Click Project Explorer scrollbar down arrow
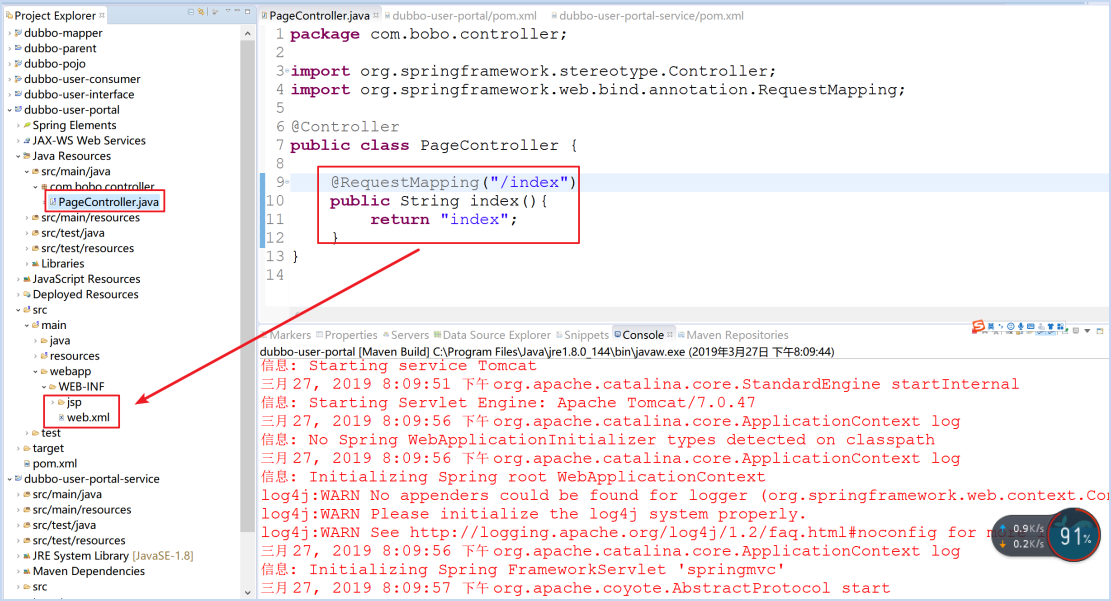 coord(247,592)
